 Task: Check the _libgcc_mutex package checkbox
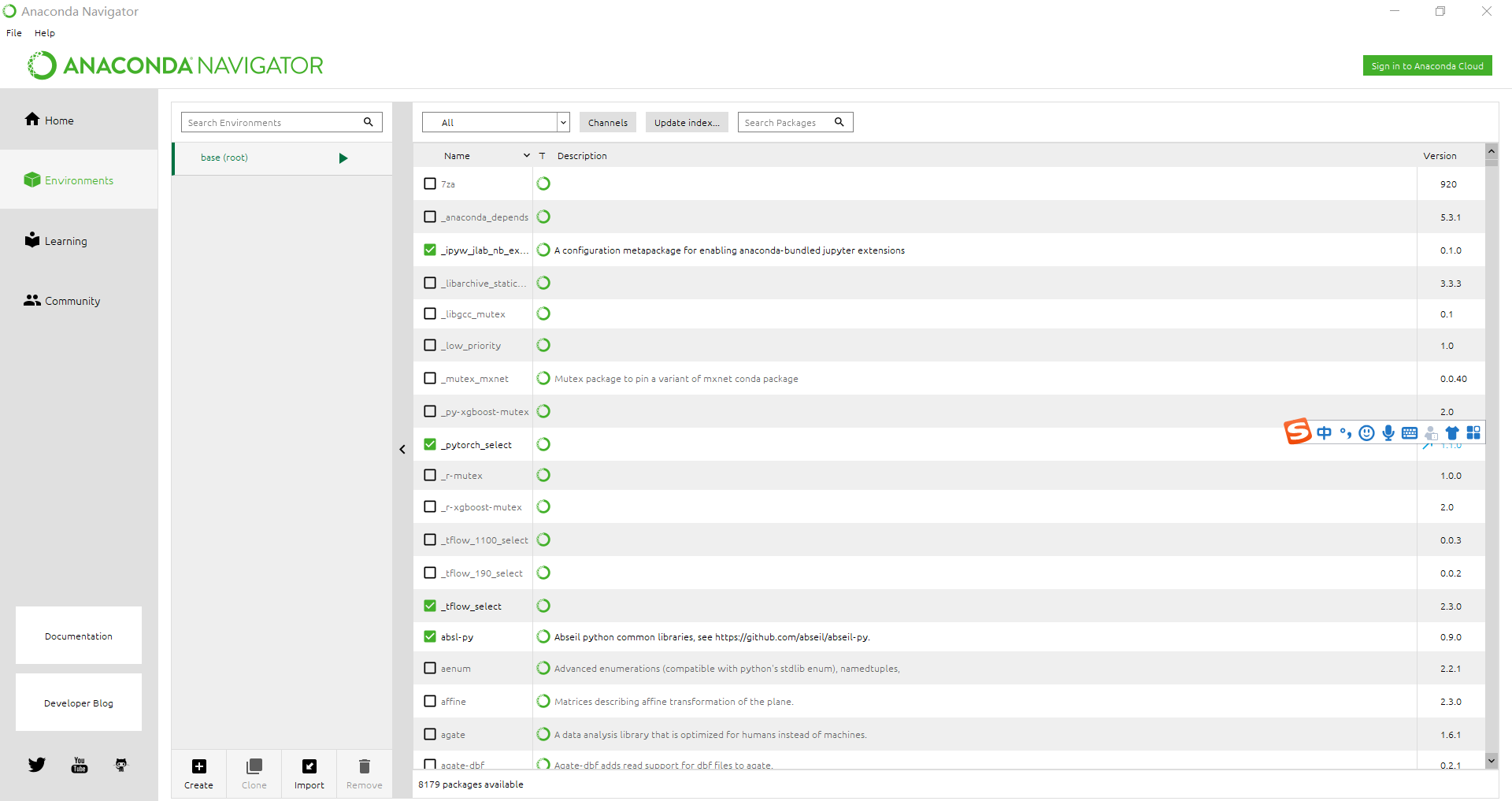(x=430, y=313)
